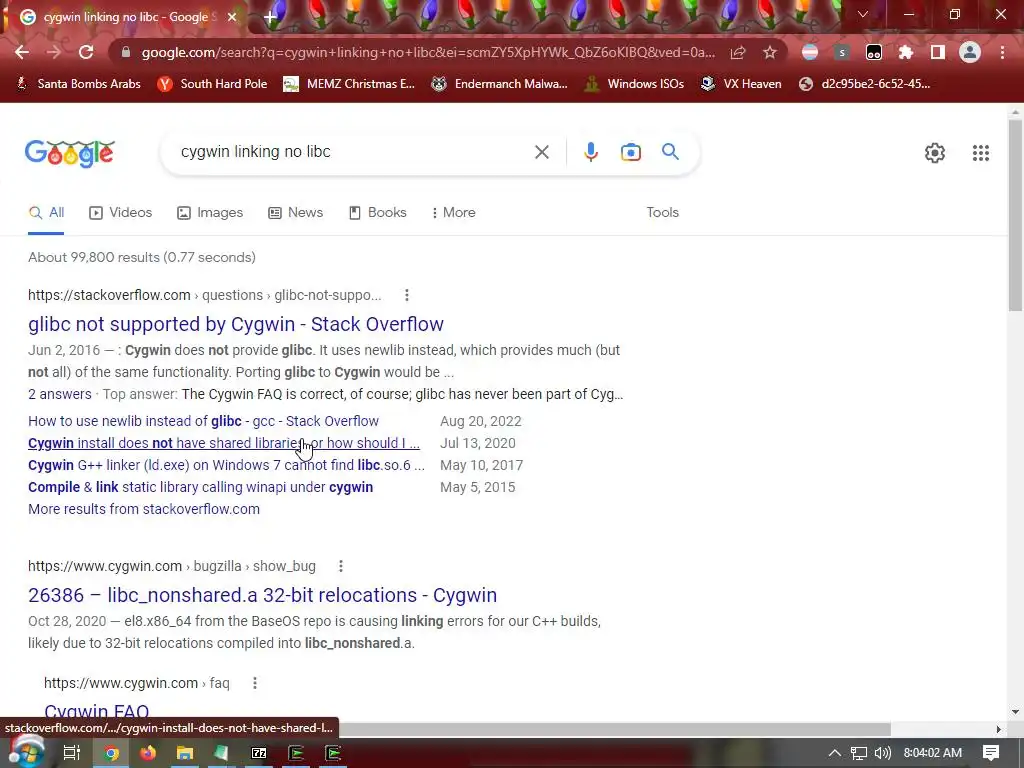Show hidden system tray icons
Image resolution: width=1024 pixels, height=768 pixels.
834,753
